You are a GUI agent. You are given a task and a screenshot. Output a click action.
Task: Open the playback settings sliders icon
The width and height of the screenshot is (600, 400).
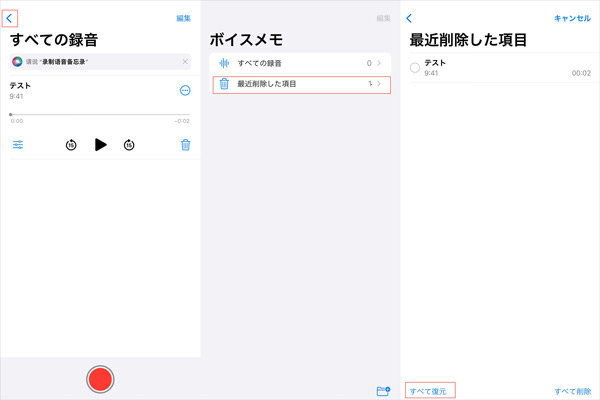[18, 145]
